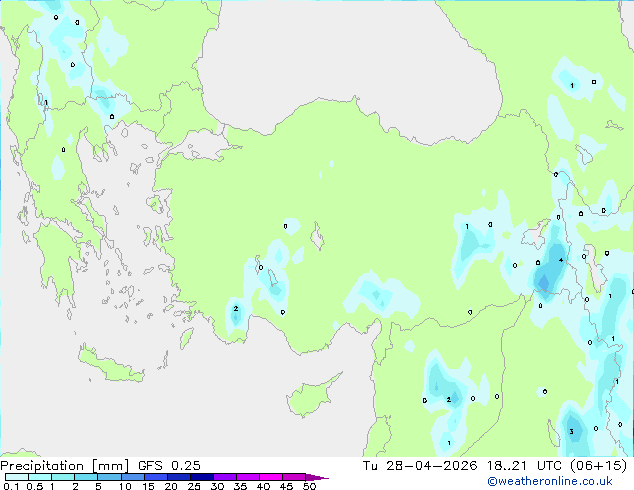
Task: Open the weatheronline.co.uk copyright link
Action: point(550,481)
